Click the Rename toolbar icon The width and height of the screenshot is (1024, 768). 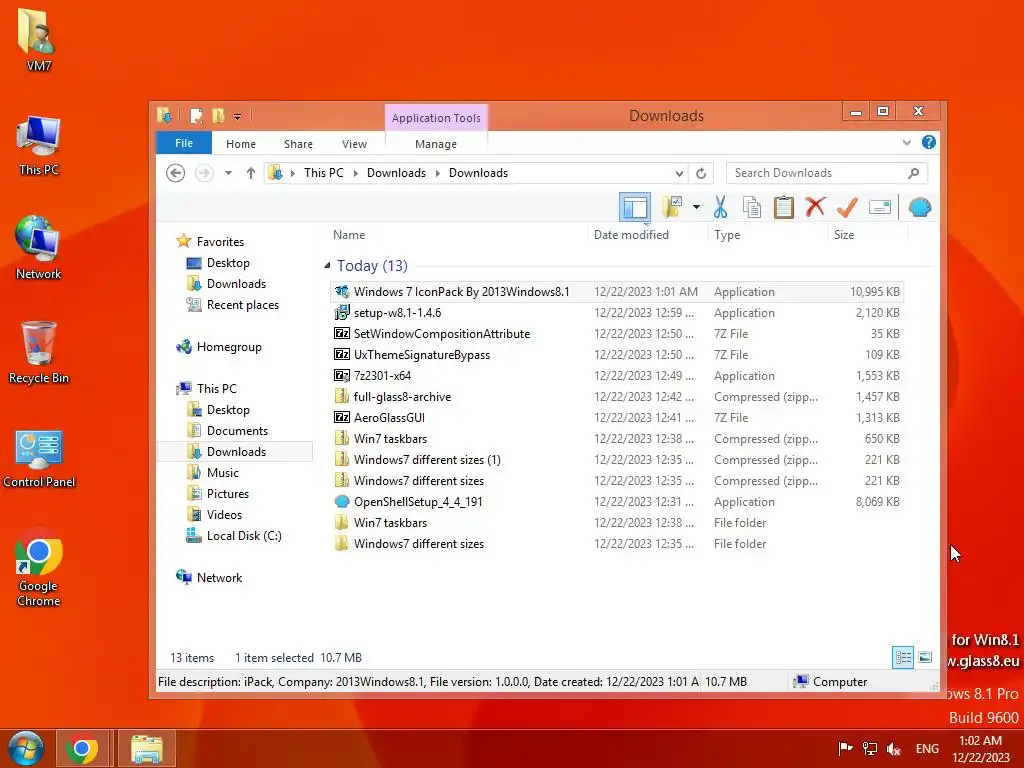tap(880, 208)
